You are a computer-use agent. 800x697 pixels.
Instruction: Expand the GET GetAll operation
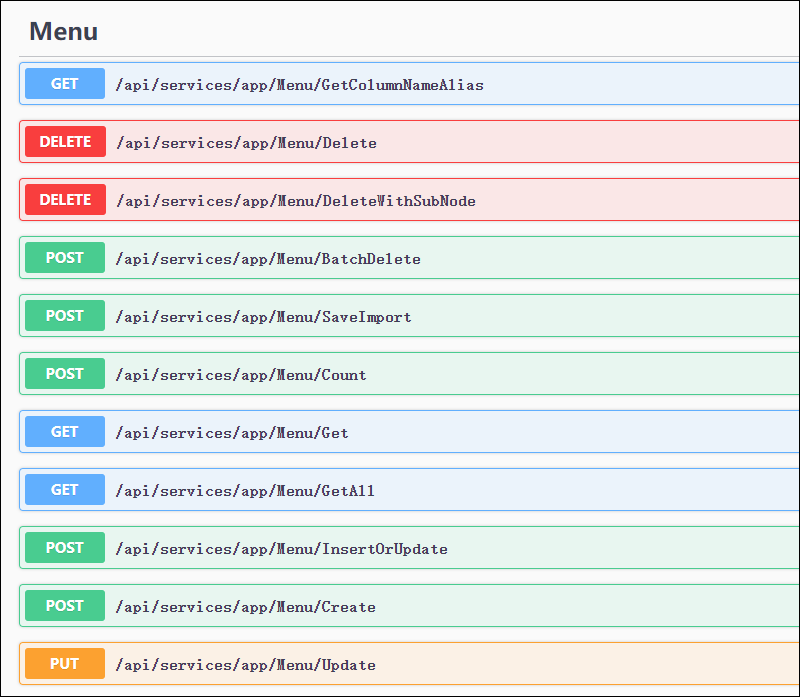(x=409, y=489)
